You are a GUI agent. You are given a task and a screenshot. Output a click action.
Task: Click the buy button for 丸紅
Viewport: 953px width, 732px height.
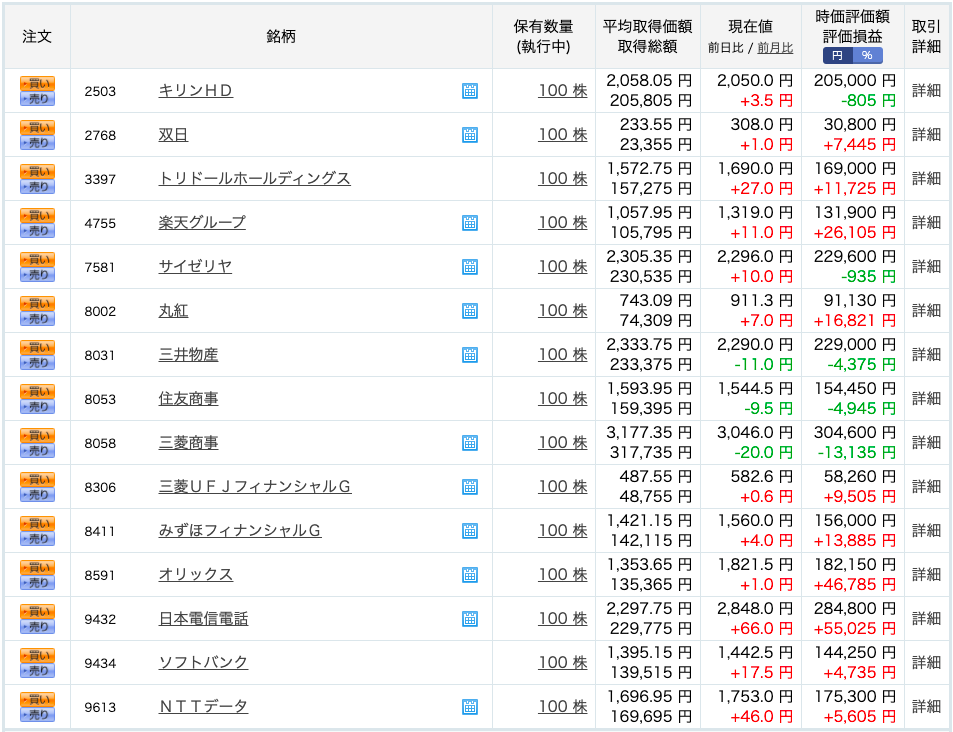point(37,303)
